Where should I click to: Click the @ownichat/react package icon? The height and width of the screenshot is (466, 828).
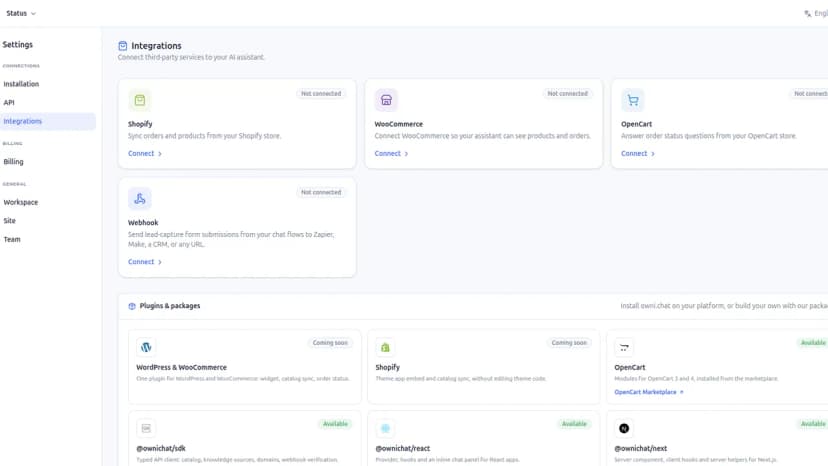click(385, 428)
